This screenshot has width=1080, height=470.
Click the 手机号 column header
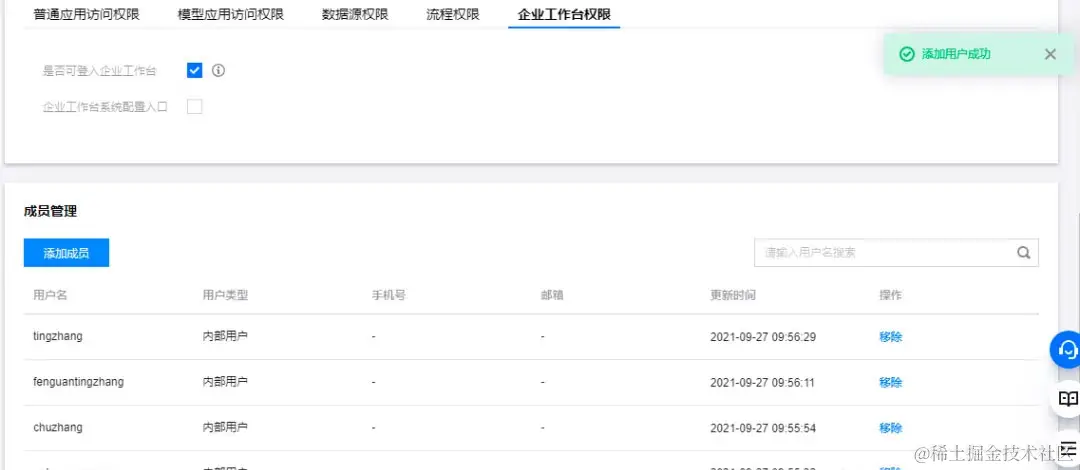tap(388, 296)
